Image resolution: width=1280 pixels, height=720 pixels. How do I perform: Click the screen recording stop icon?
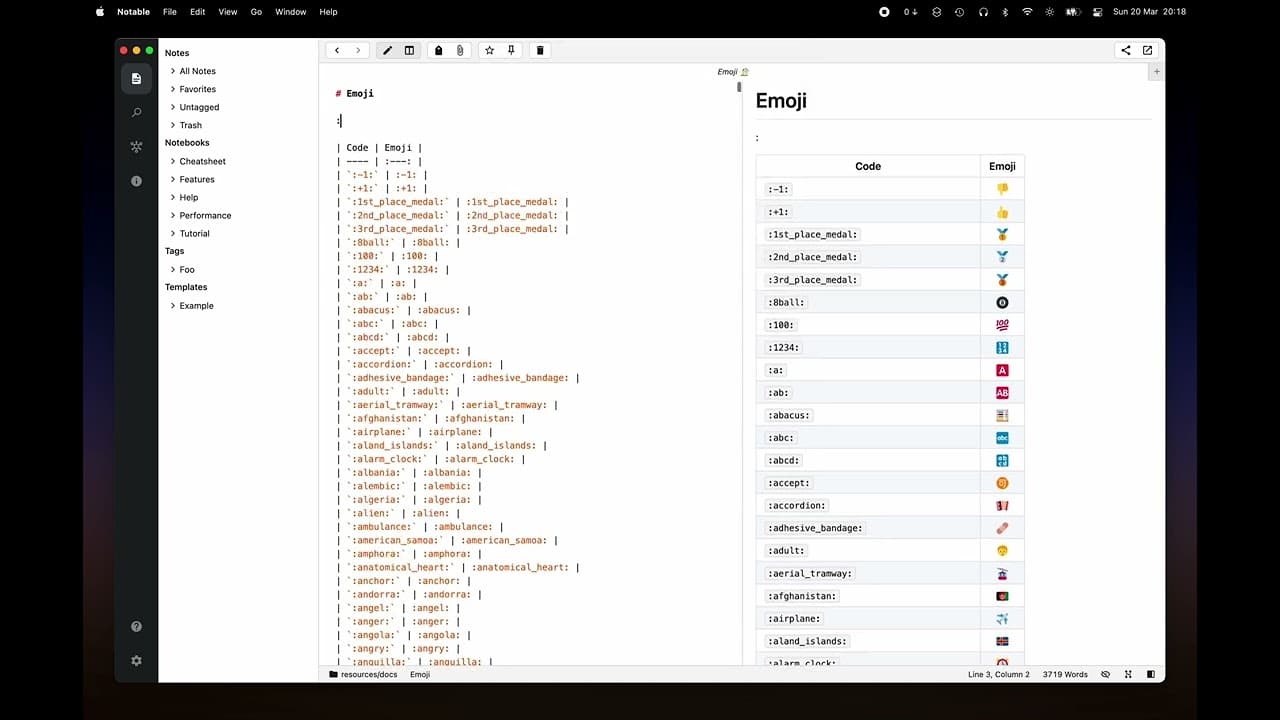pos(884,12)
